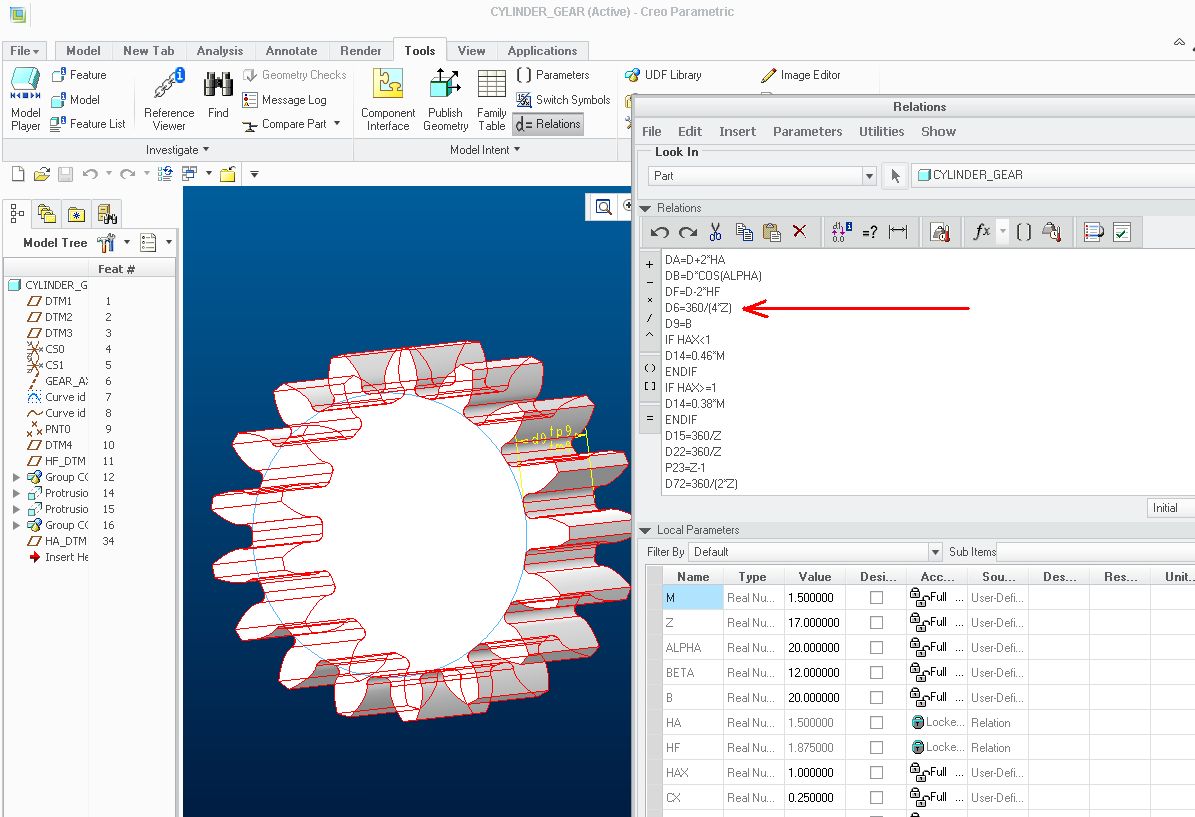Click Switch Symbols in the ribbon
1195x817 pixels.
coord(563,100)
